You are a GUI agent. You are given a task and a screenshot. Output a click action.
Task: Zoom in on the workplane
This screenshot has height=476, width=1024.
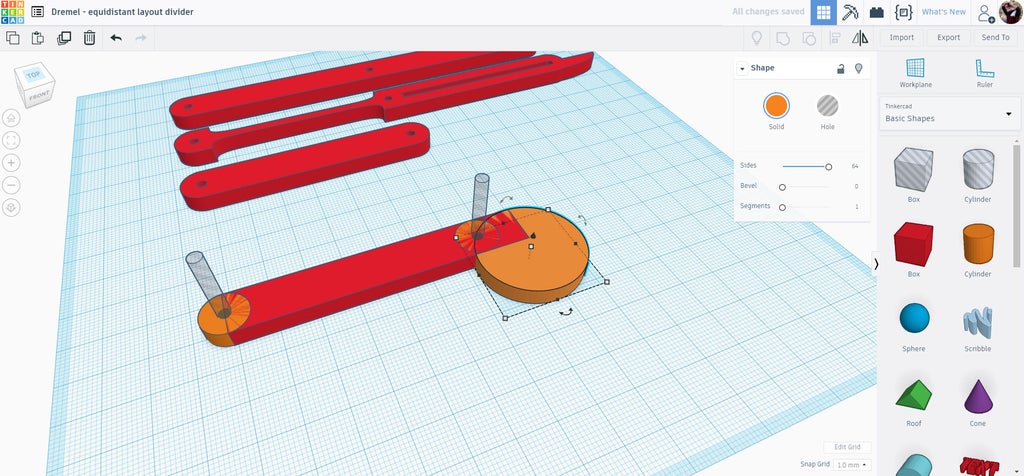(x=11, y=163)
